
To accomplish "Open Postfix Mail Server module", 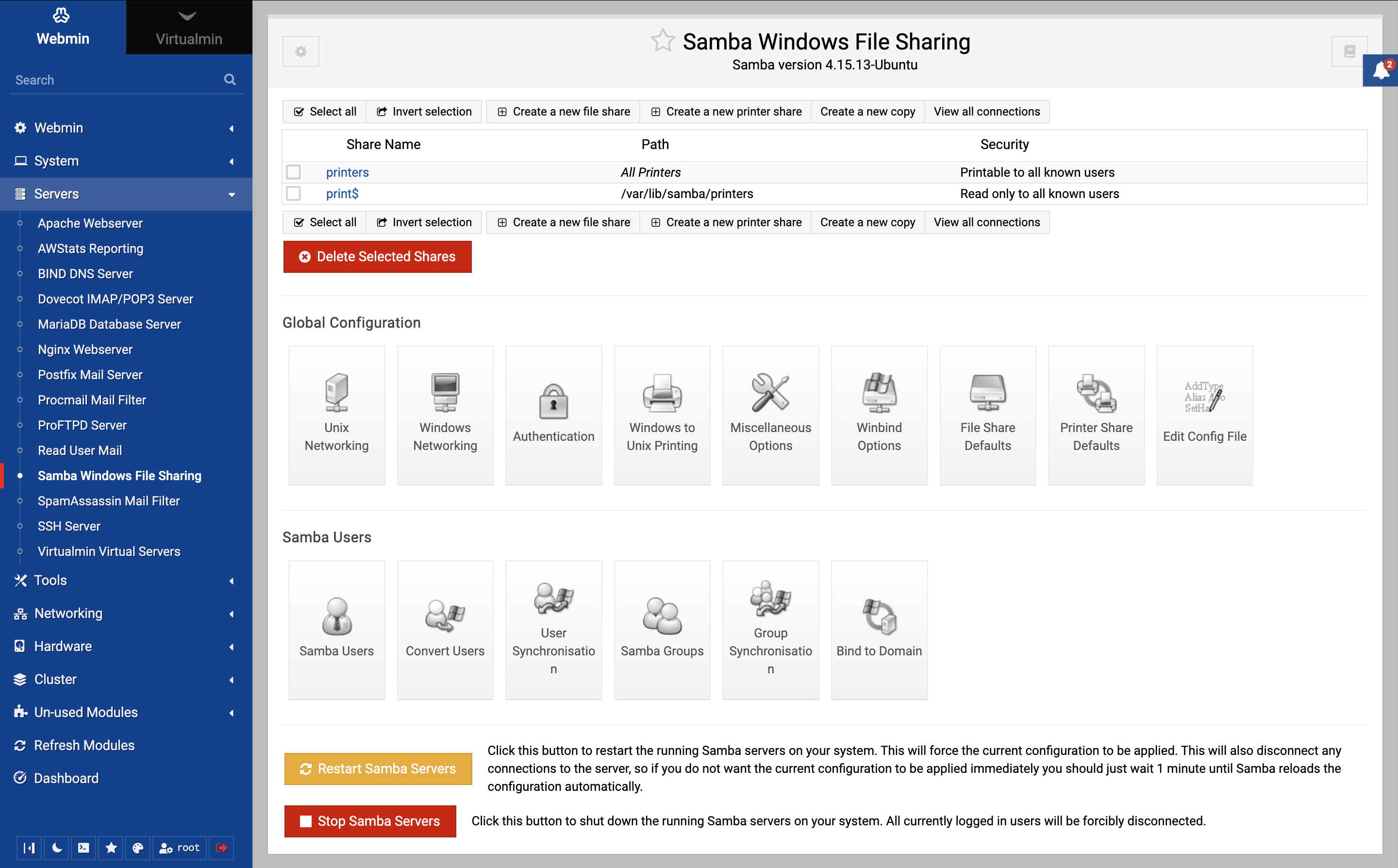I will point(90,374).
